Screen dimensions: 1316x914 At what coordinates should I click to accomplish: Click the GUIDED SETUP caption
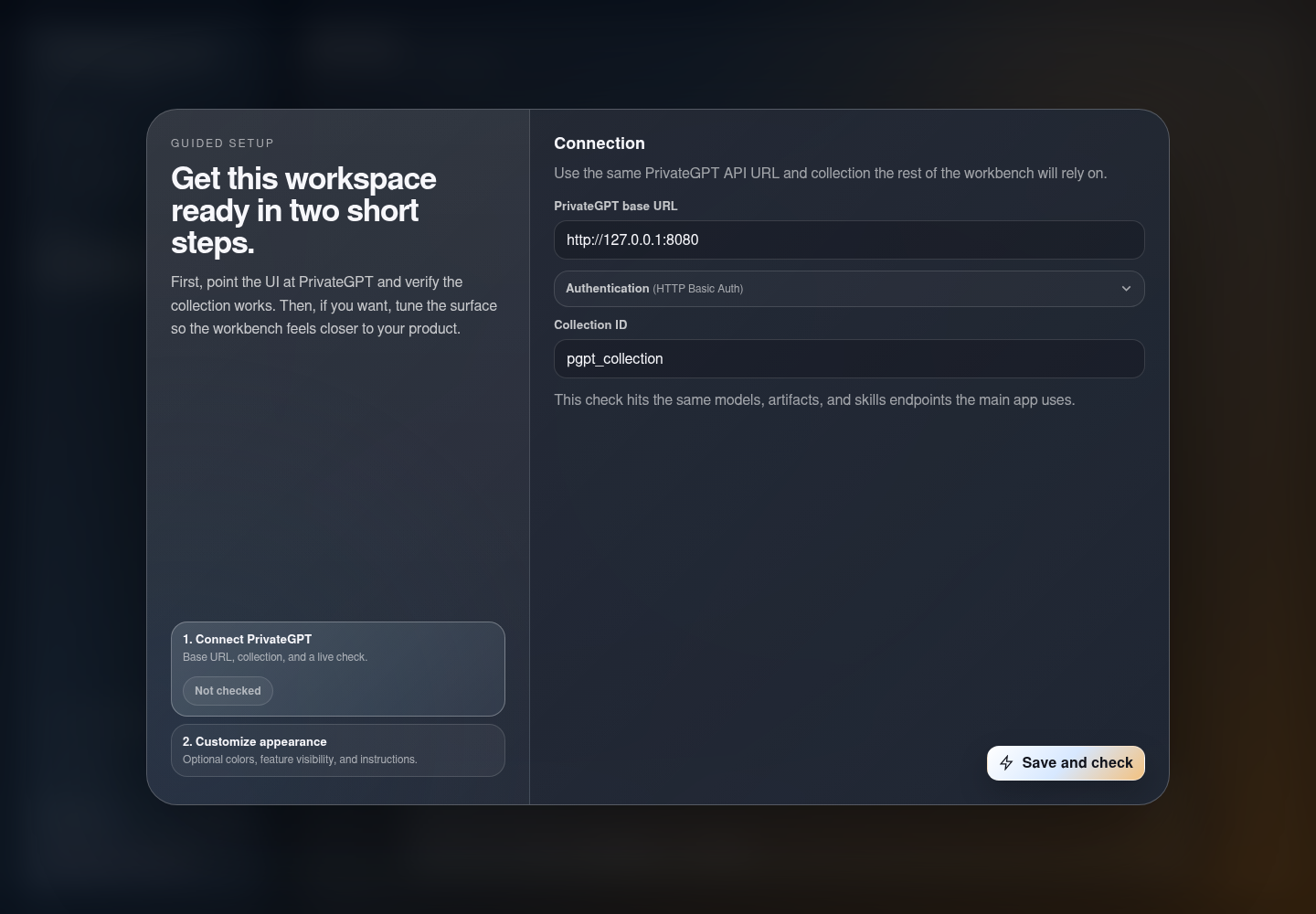click(x=222, y=143)
